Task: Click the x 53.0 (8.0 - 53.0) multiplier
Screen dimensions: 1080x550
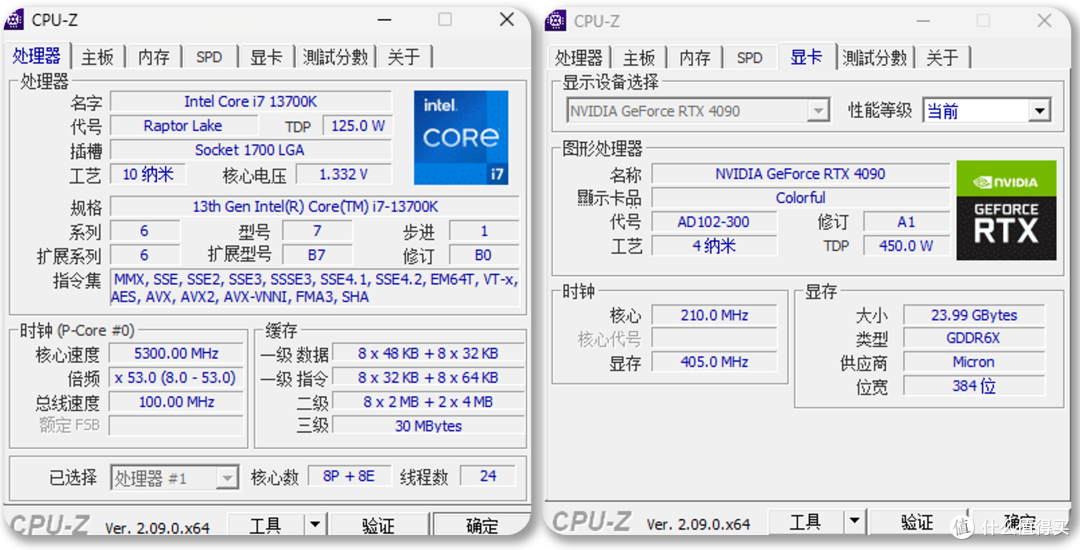Action: click(x=176, y=378)
